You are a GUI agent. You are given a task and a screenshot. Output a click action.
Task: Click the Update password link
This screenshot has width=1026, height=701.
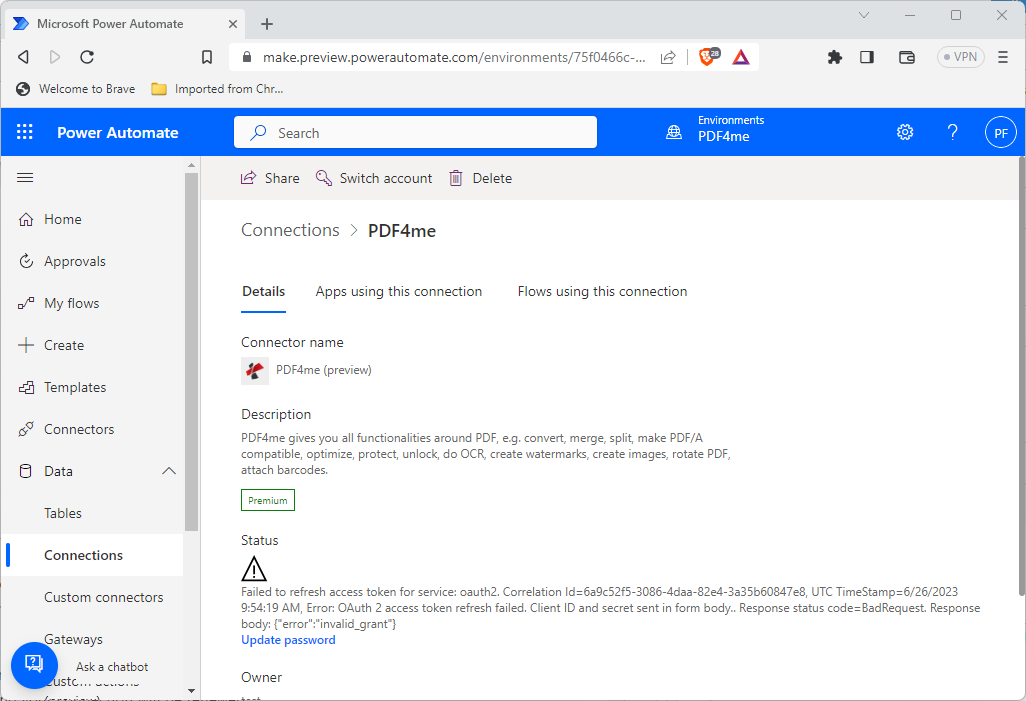(x=288, y=640)
